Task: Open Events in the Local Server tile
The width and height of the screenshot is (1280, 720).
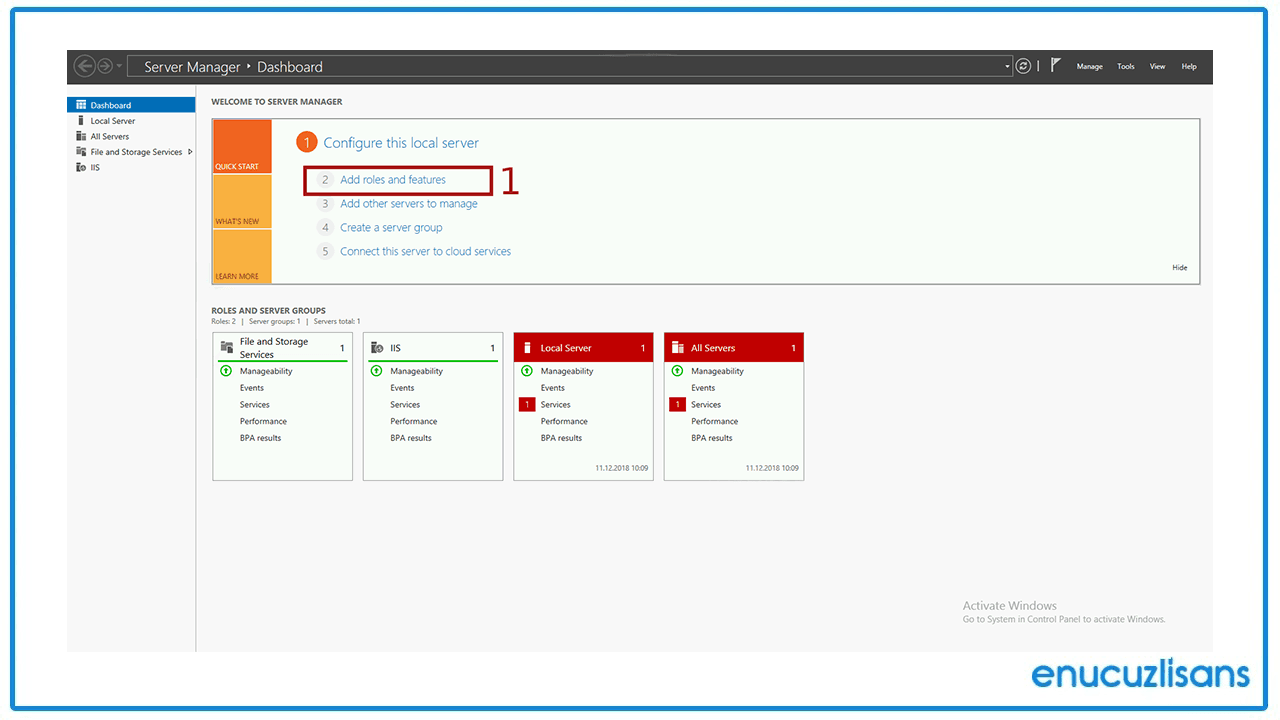Action: pos(553,388)
